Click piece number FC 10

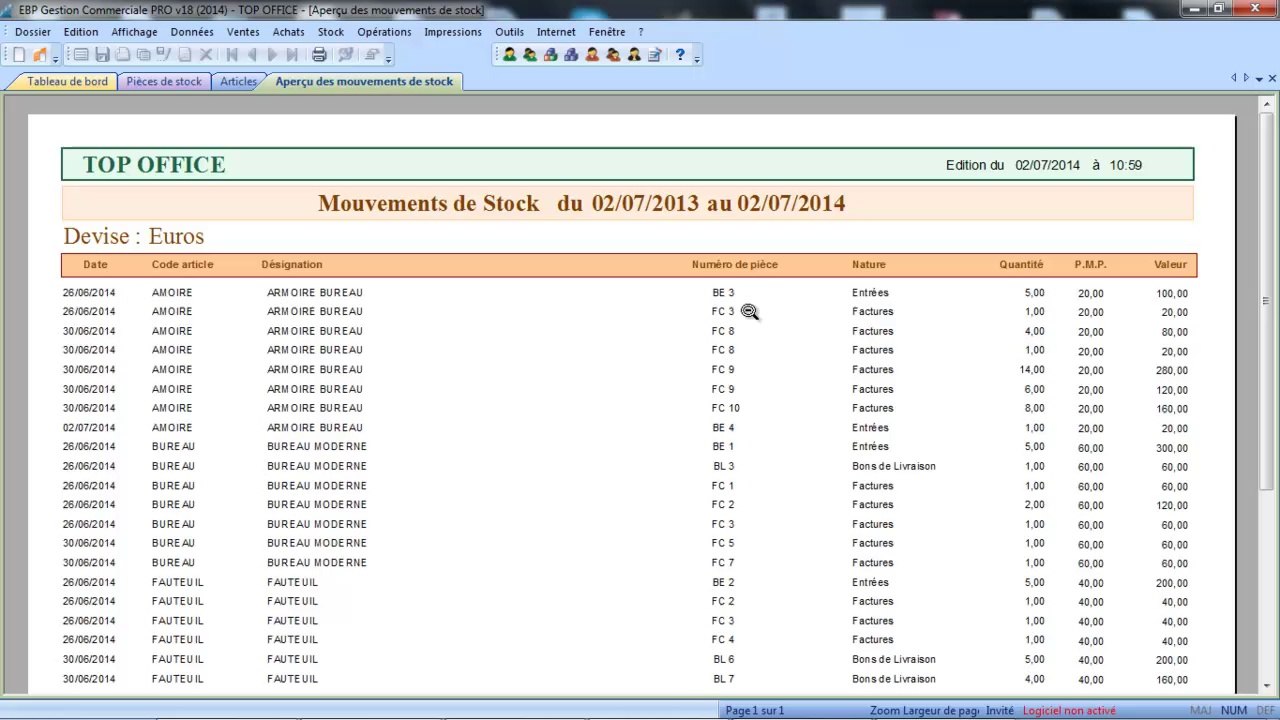726,408
